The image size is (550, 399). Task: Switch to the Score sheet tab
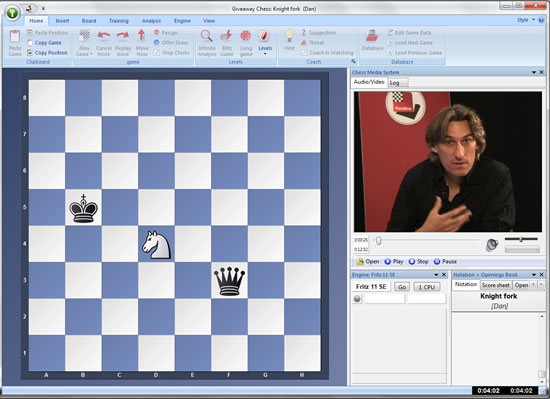coord(495,285)
